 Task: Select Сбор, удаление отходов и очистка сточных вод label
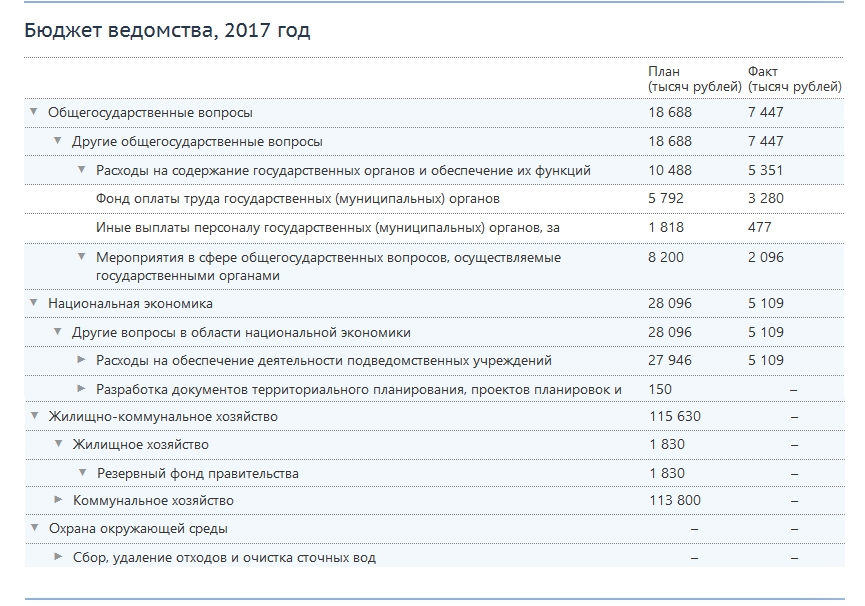pos(225,558)
